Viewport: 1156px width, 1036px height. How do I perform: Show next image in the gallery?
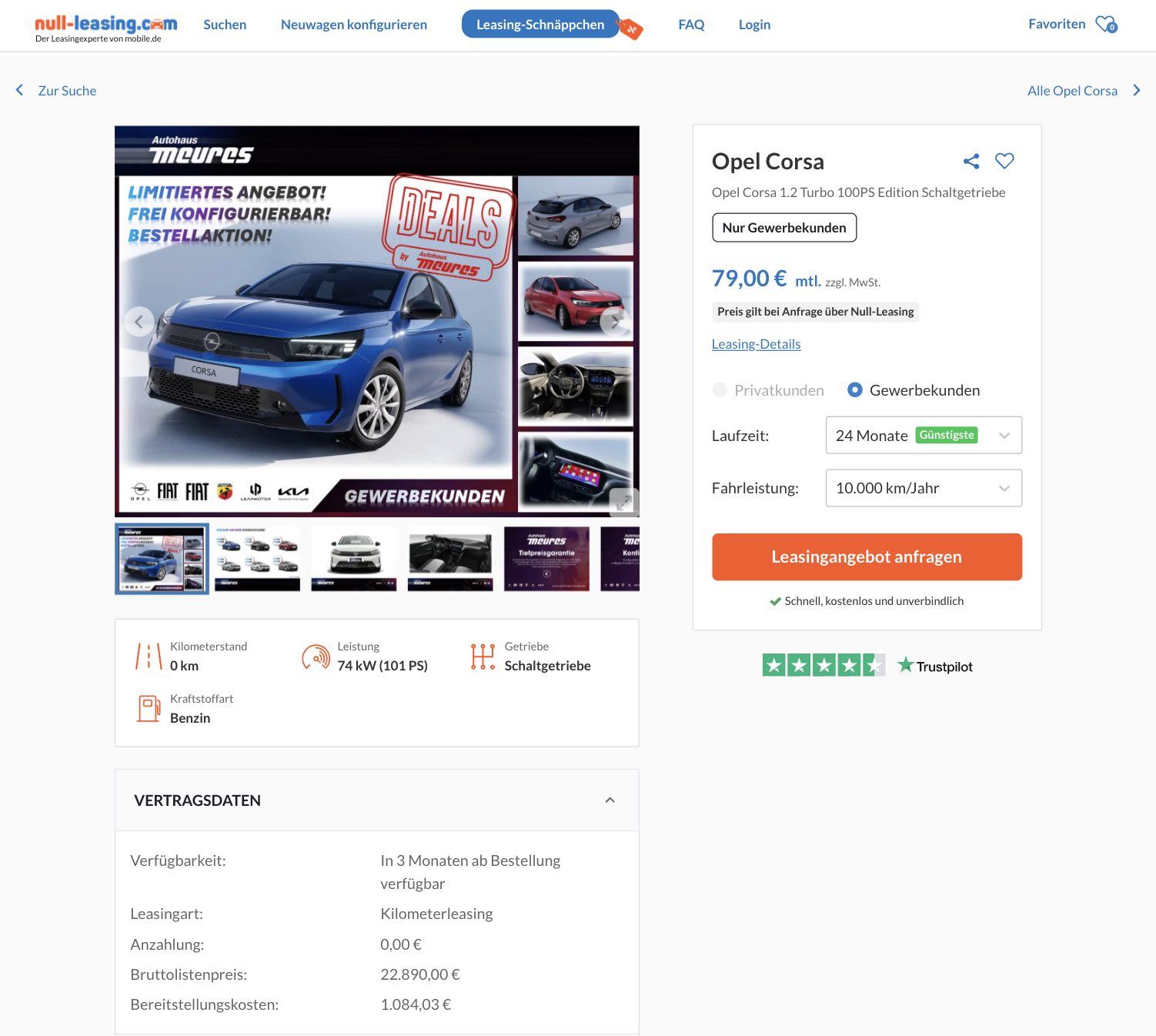[x=615, y=322]
